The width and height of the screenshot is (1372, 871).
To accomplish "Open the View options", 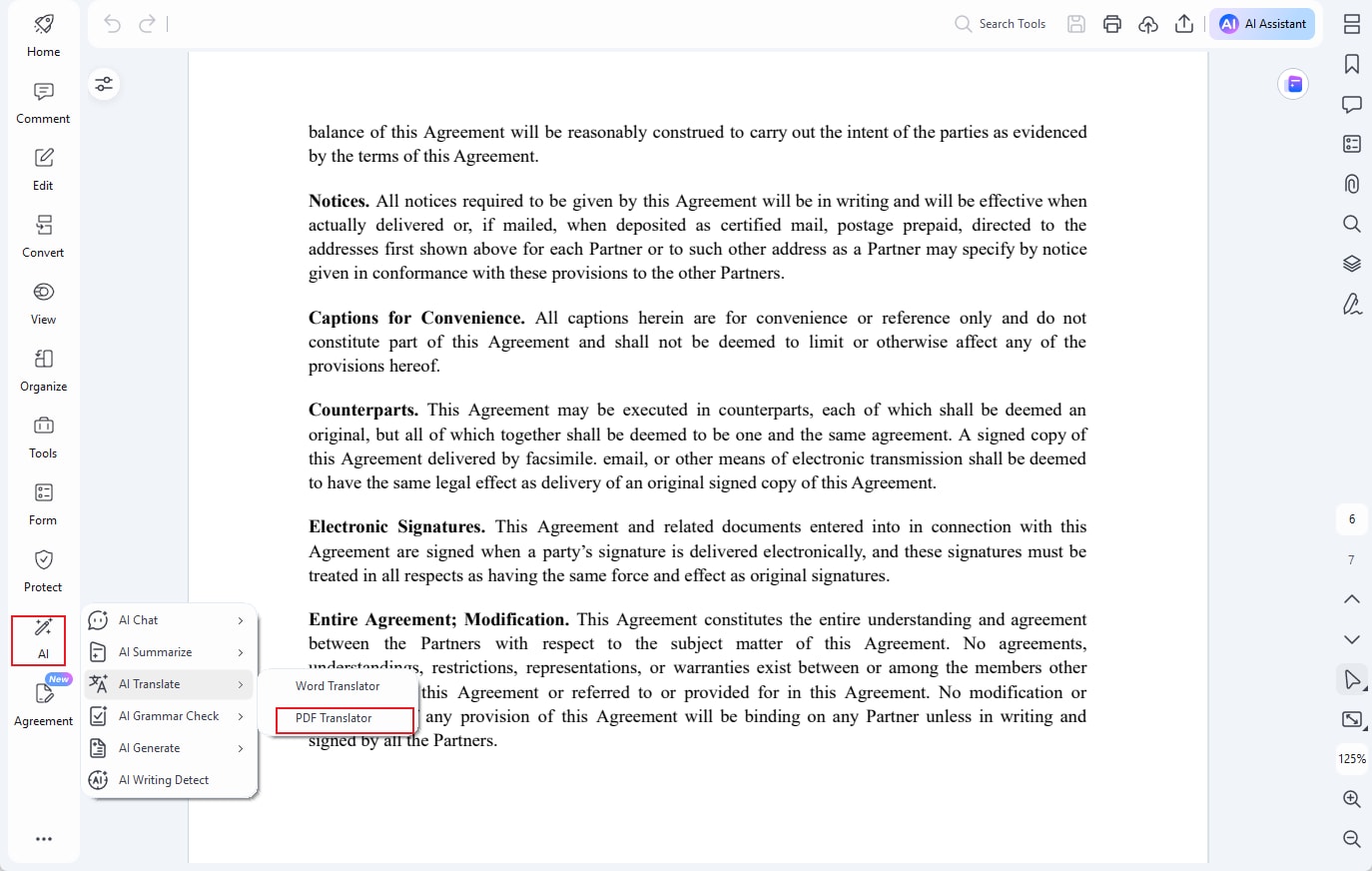I will 43,304.
